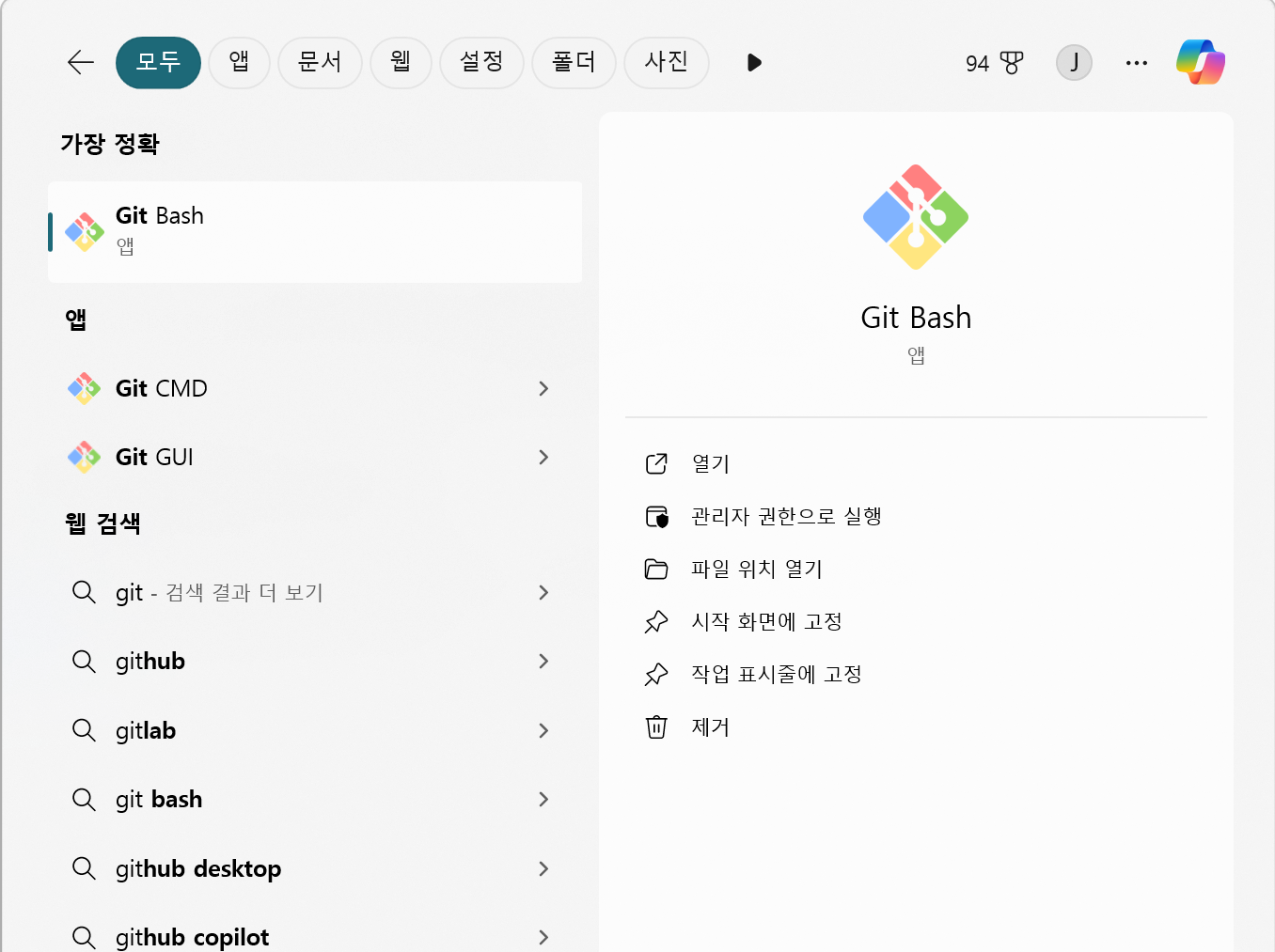Show more filter tabs with the play arrow

754,63
